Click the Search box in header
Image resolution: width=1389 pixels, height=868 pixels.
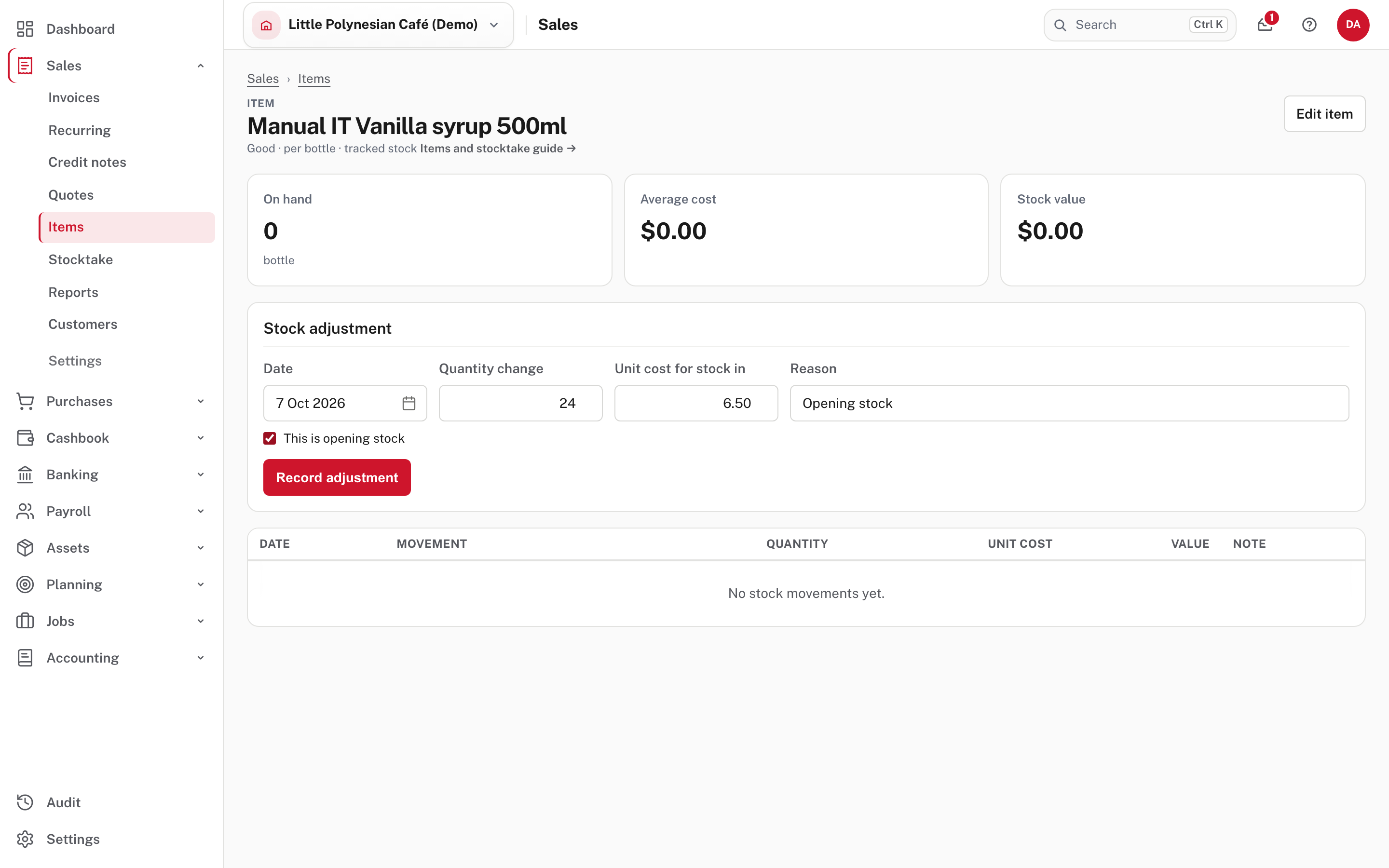(1139, 25)
